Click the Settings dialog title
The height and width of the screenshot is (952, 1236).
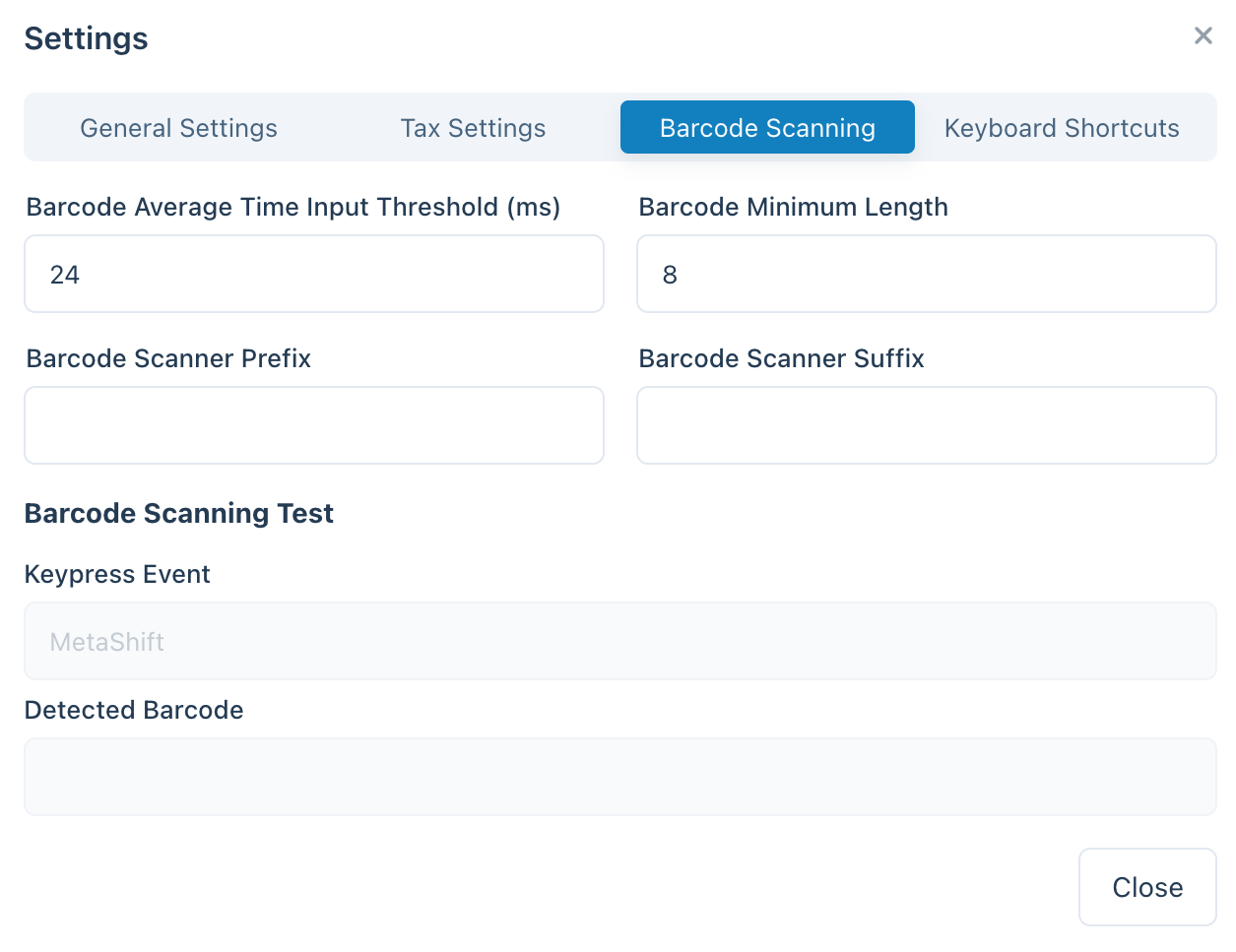tap(87, 38)
